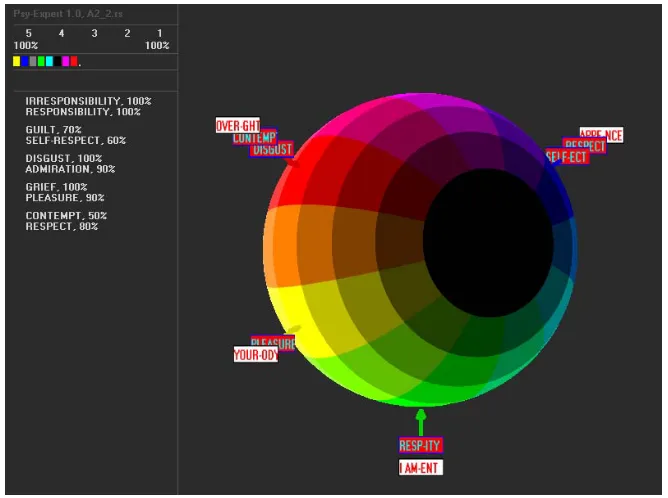
Task: Select the black color swatch
Action: pyautogui.click(x=58, y=61)
